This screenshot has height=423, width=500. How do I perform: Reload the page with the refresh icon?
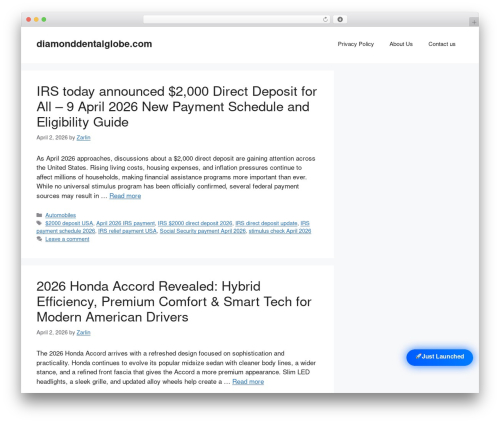point(325,20)
